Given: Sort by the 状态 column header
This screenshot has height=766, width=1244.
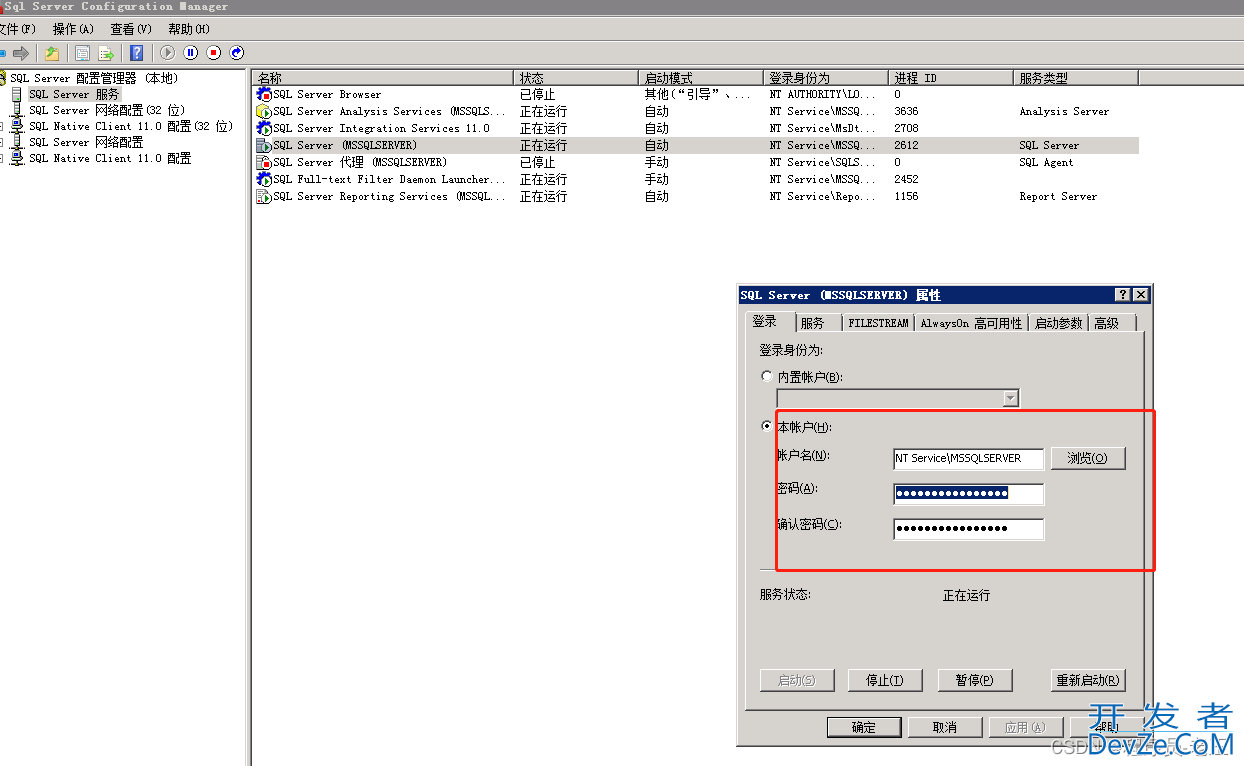Looking at the screenshot, I should point(576,77).
